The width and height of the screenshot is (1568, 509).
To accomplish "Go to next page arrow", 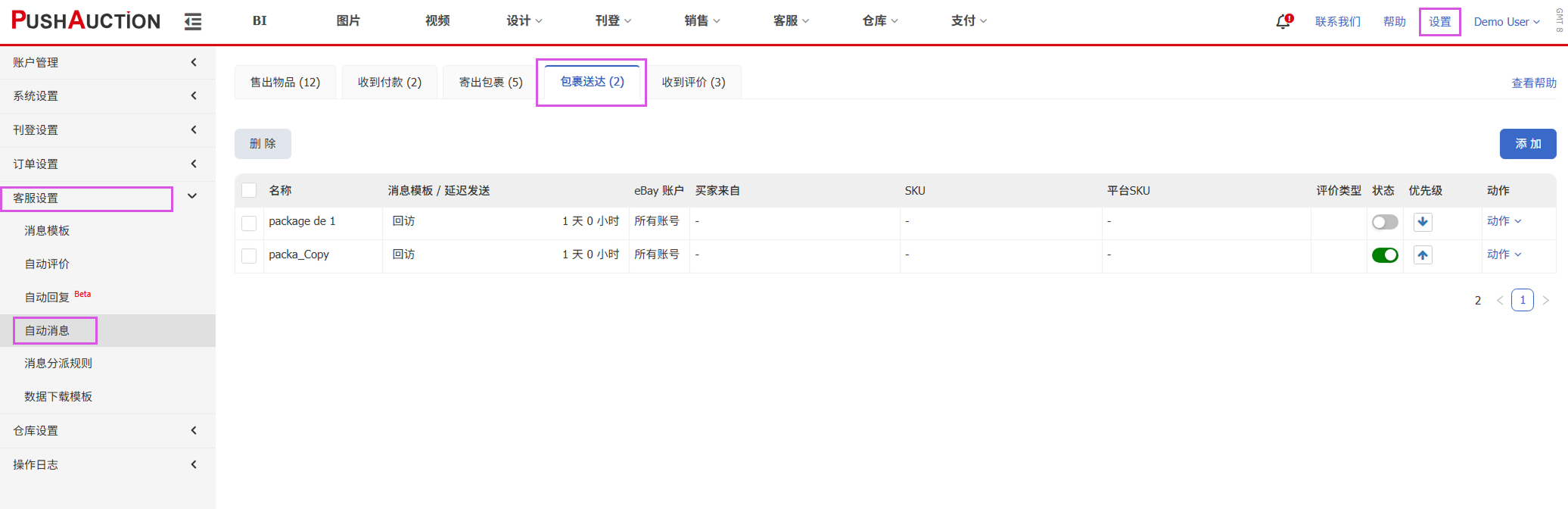I will point(1546,301).
